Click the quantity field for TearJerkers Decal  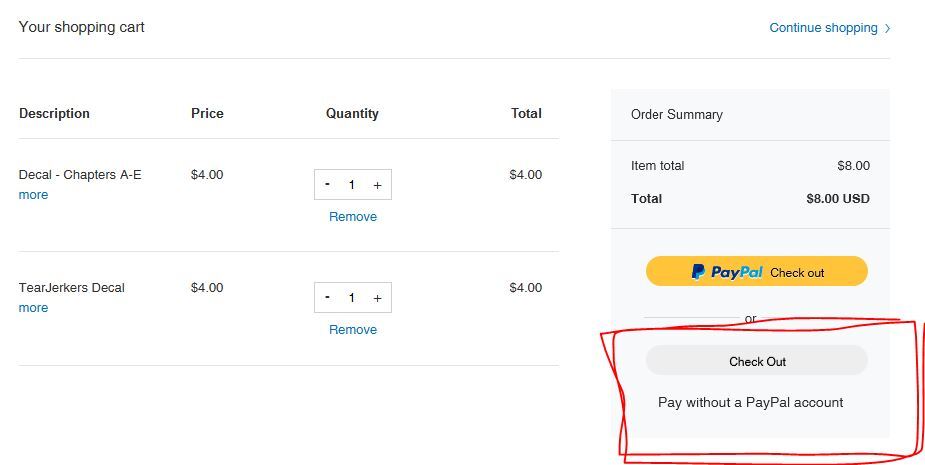[x=352, y=298]
